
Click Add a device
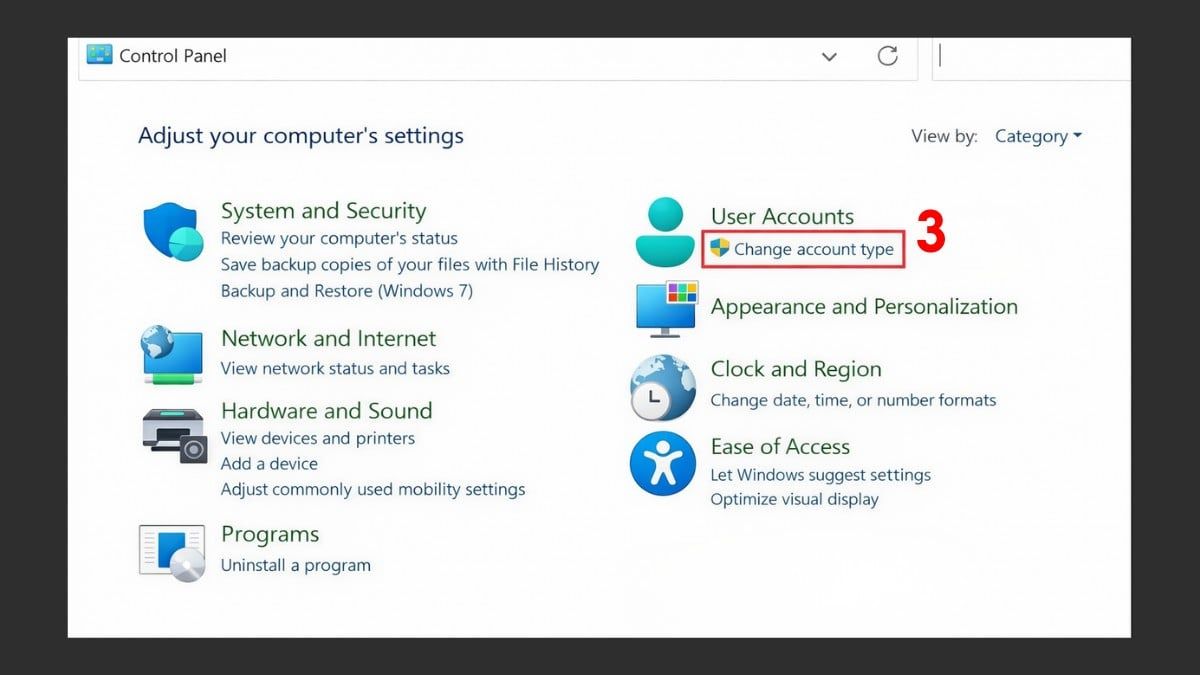[x=269, y=463]
